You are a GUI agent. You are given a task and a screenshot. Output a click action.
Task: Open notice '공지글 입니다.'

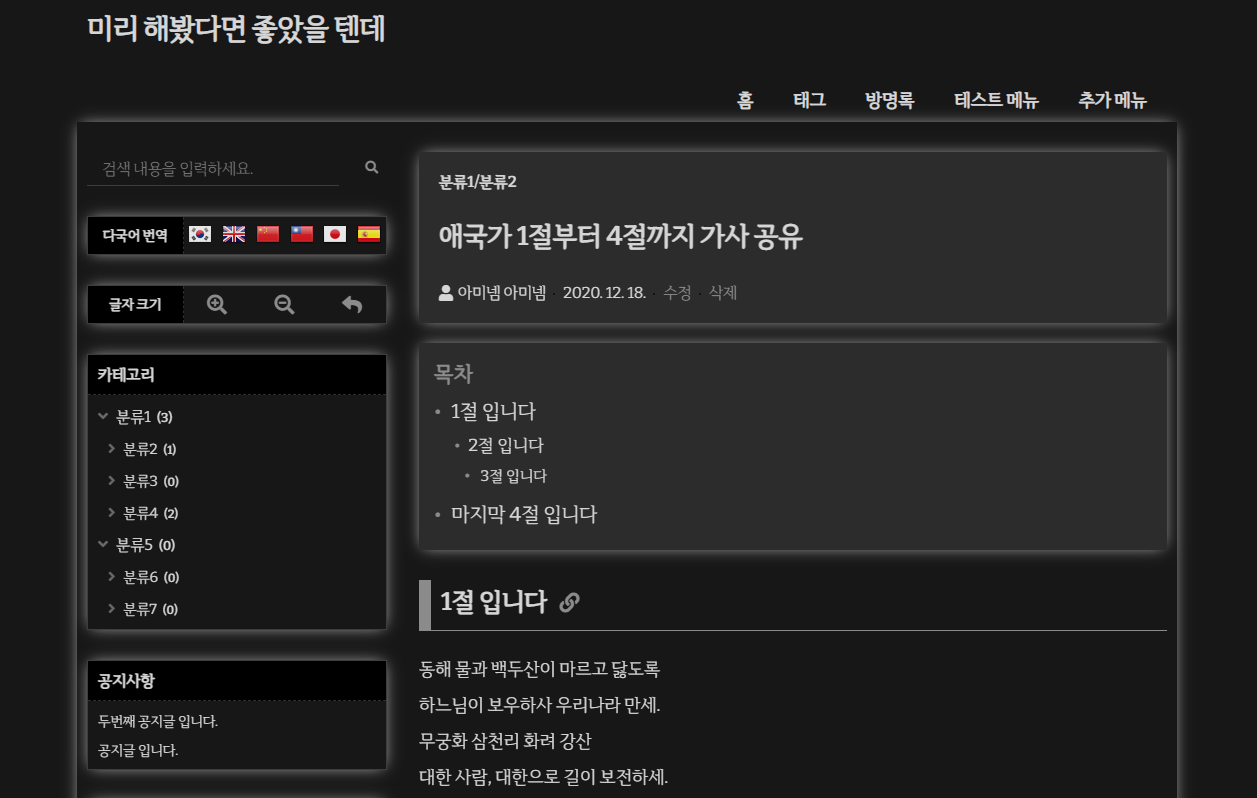(x=138, y=749)
